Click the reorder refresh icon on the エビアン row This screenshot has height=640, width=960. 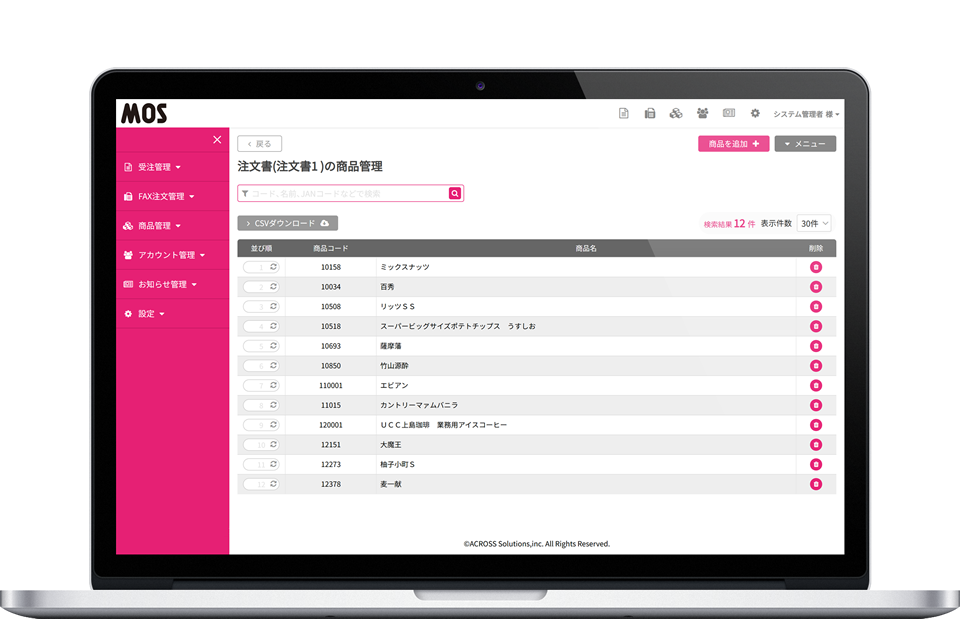[x=272, y=385]
